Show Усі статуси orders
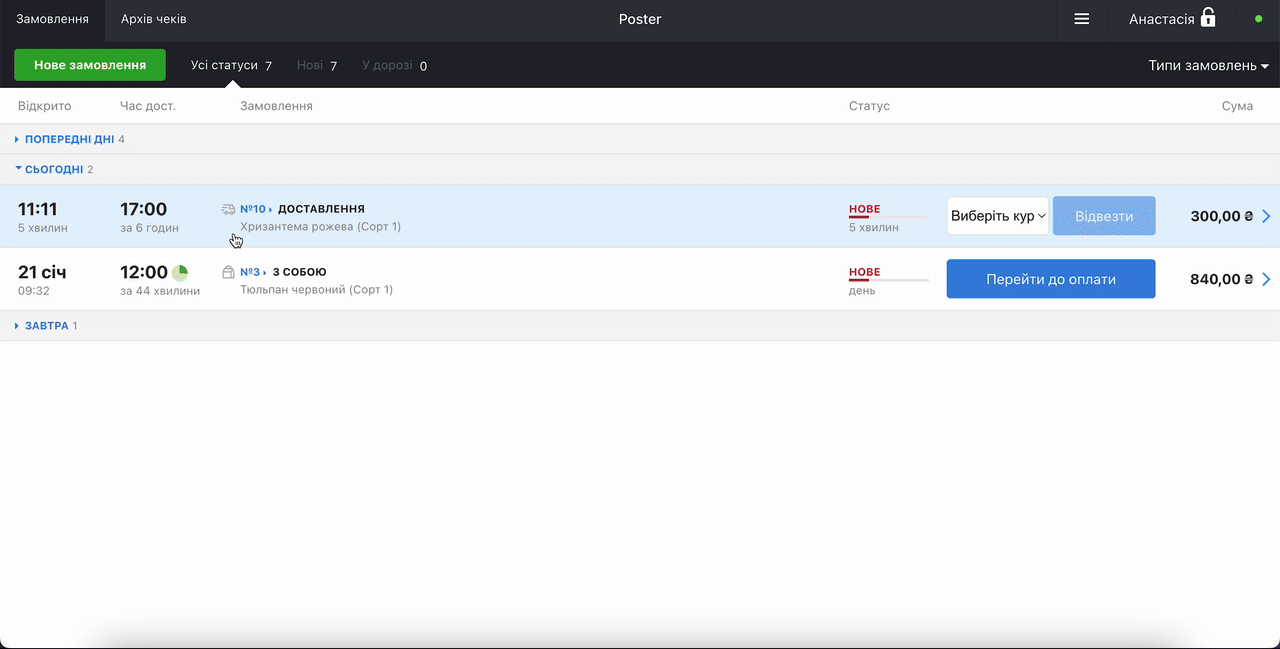Viewport: 1280px width, 649px height. coord(231,66)
